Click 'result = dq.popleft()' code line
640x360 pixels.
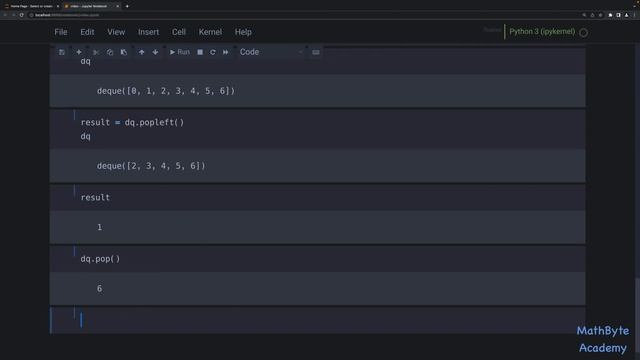pos(132,122)
